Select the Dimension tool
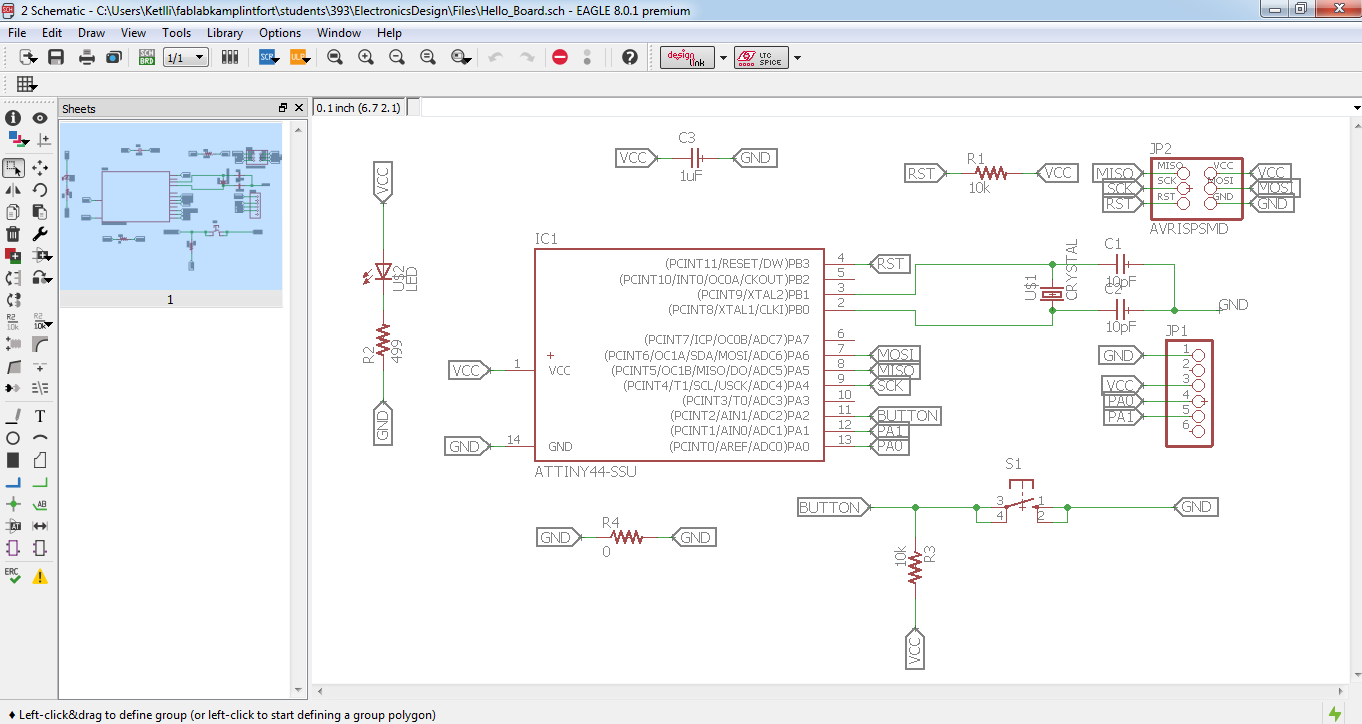 point(40,526)
